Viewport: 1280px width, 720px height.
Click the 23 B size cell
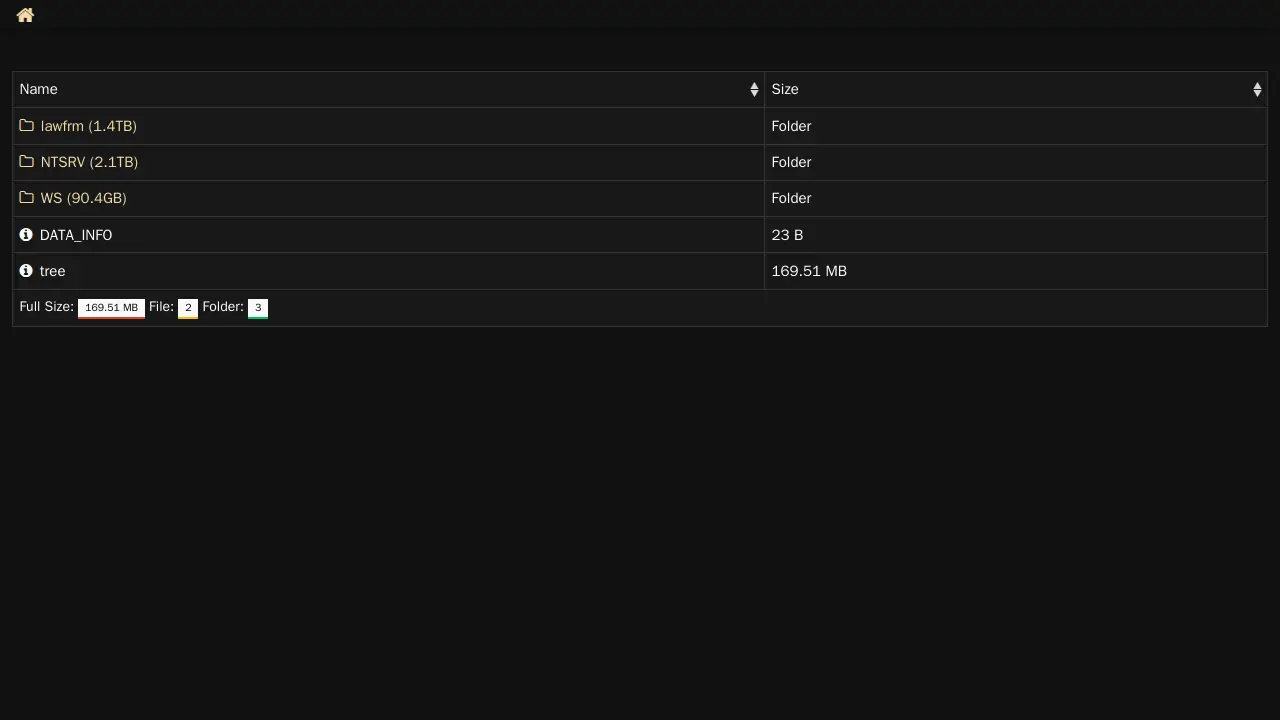[x=787, y=235]
